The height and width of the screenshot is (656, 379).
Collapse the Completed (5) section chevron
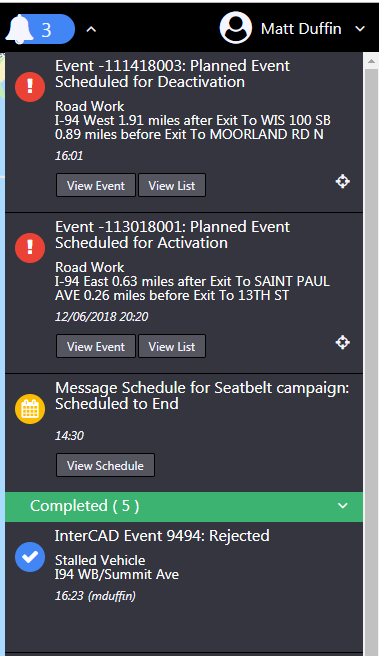click(343, 506)
